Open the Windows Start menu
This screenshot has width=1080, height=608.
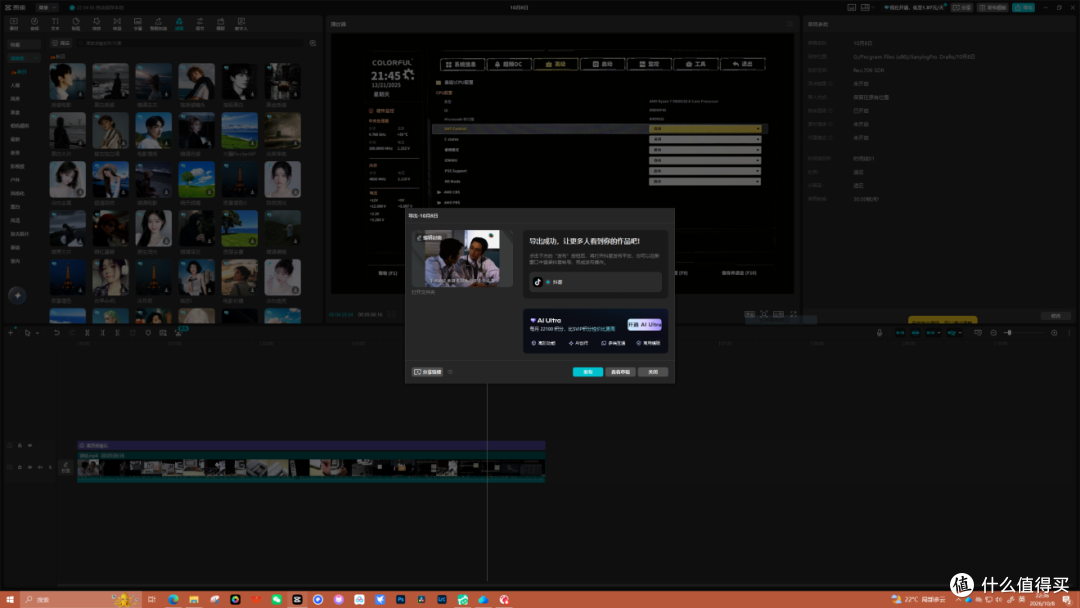pos(10,600)
